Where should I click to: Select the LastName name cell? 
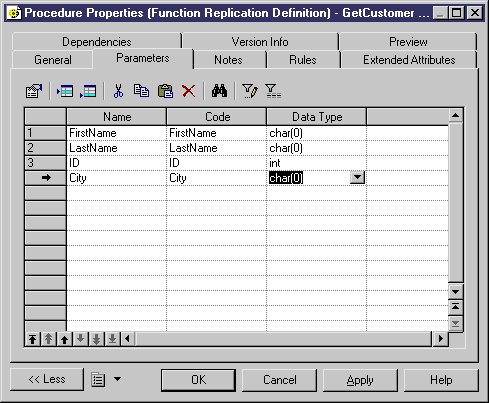point(116,148)
